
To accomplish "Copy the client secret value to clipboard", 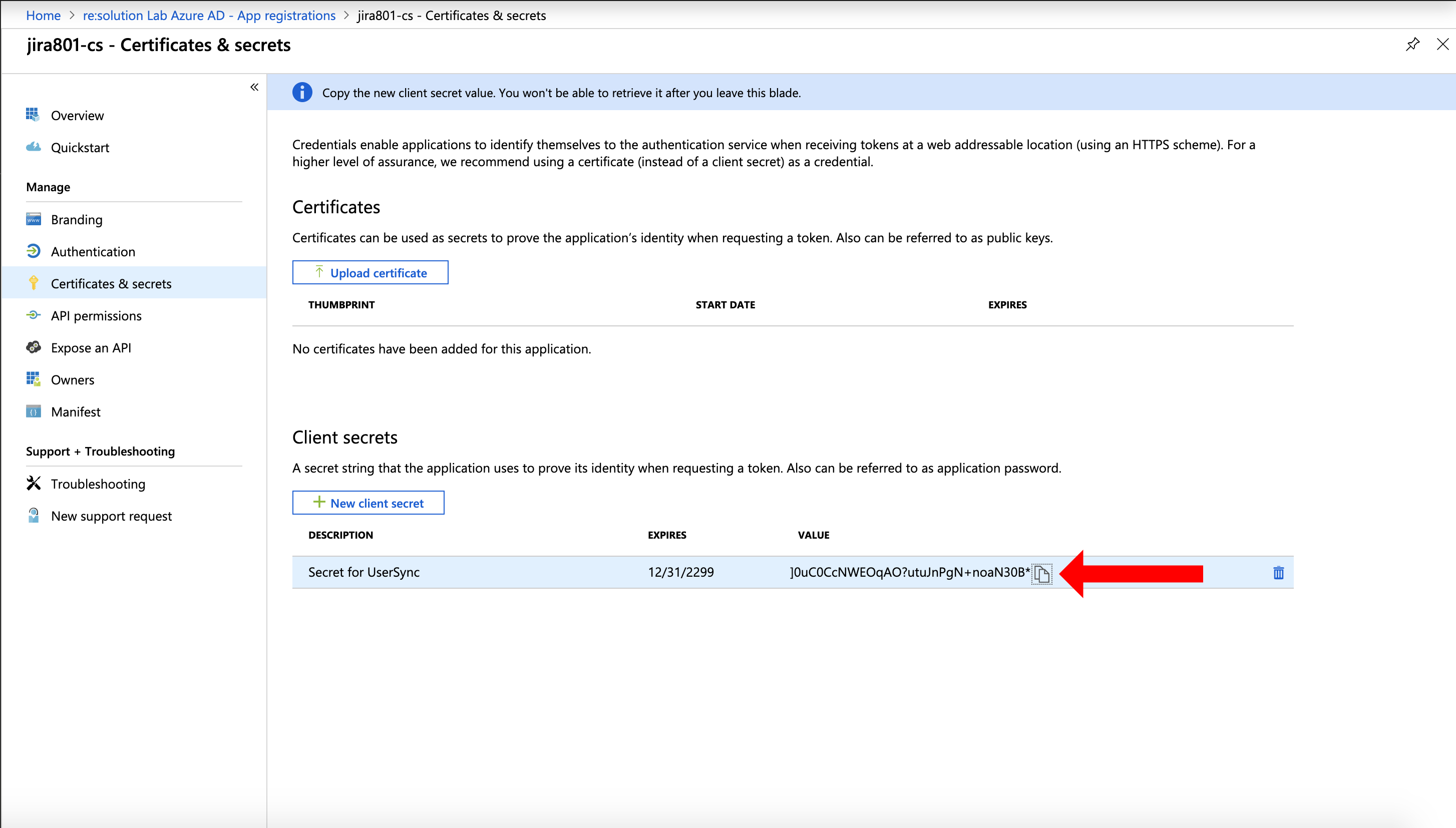I will (1041, 573).
